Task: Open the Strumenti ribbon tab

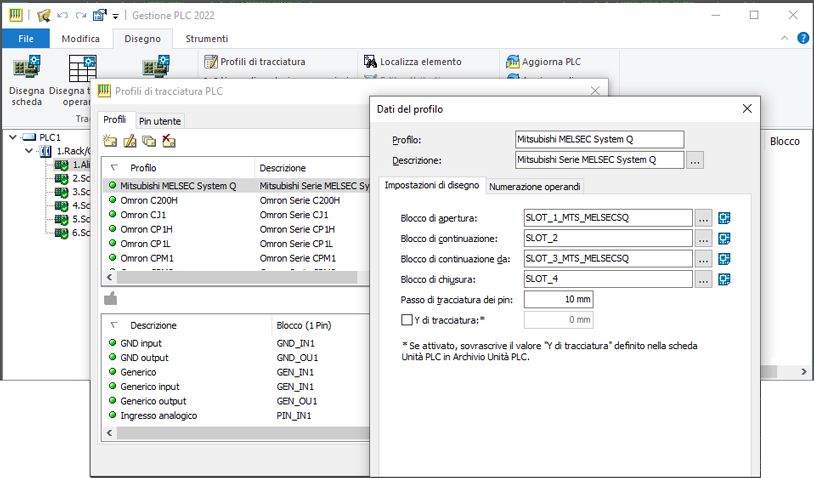Action: tap(207, 38)
